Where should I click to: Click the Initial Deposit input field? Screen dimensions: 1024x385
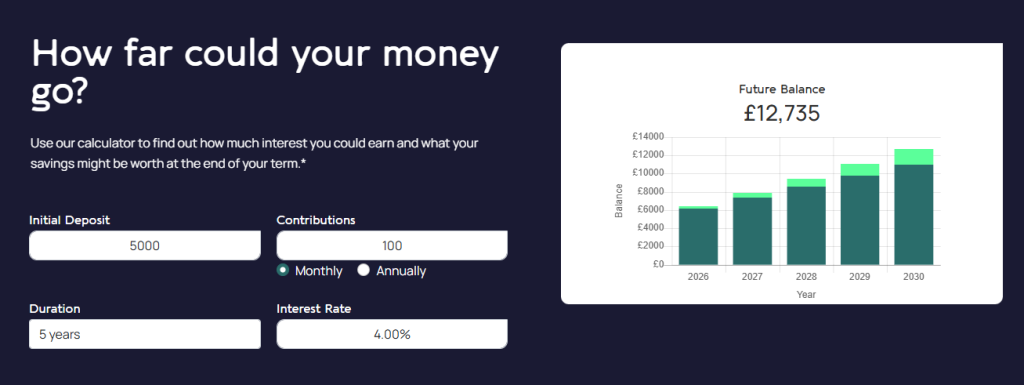tap(145, 245)
